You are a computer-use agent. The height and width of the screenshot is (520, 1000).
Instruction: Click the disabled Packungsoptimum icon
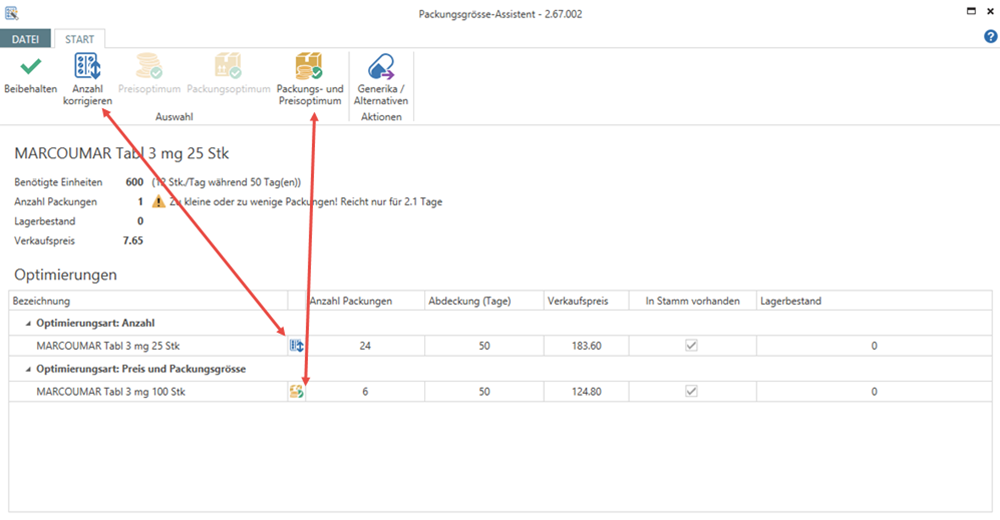click(228, 66)
